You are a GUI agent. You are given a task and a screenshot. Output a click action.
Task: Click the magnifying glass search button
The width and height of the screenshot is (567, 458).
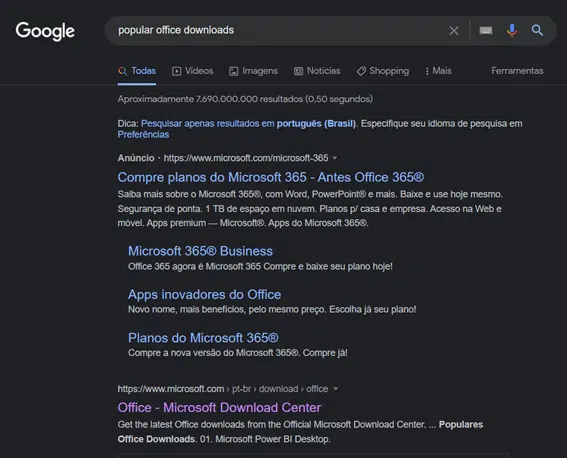(x=537, y=30)
